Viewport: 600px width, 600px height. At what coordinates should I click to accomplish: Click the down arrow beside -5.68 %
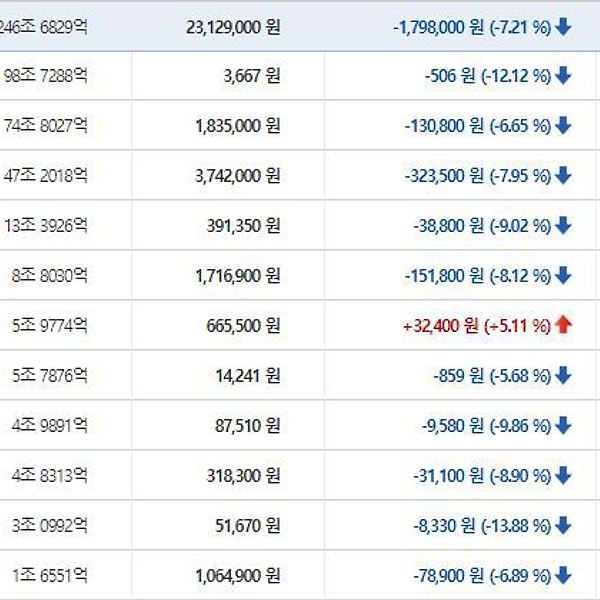point(563,376)
